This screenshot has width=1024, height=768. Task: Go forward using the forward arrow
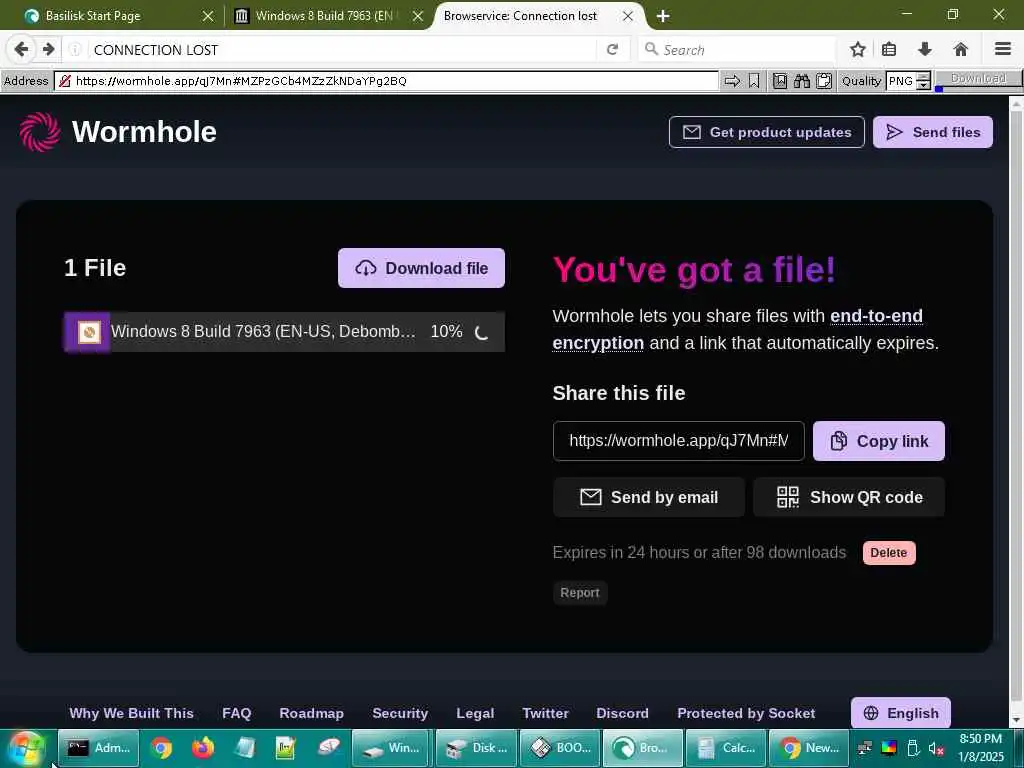pos(48,50)
